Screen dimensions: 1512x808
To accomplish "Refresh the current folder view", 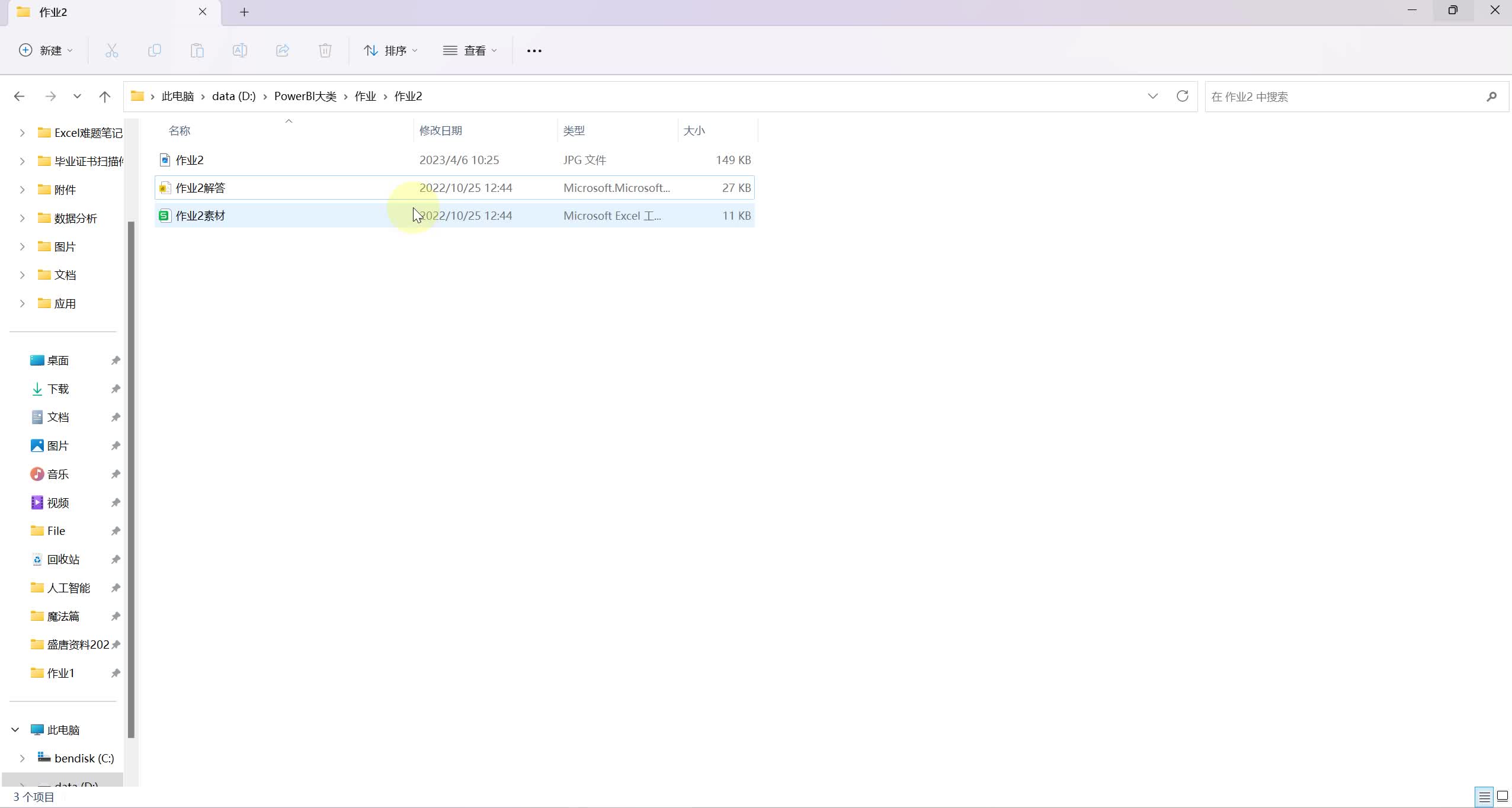I will tap(1182, 96).
